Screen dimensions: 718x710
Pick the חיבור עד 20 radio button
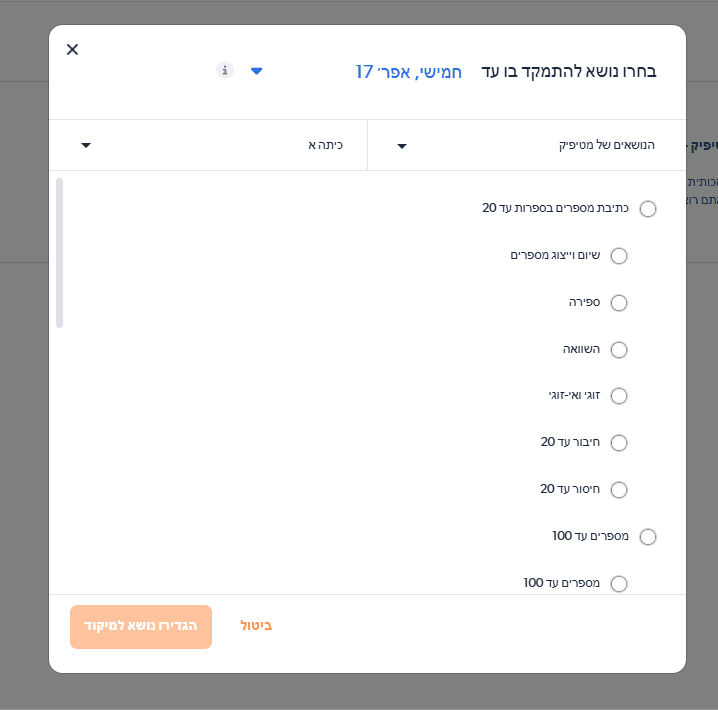point(619,443)
